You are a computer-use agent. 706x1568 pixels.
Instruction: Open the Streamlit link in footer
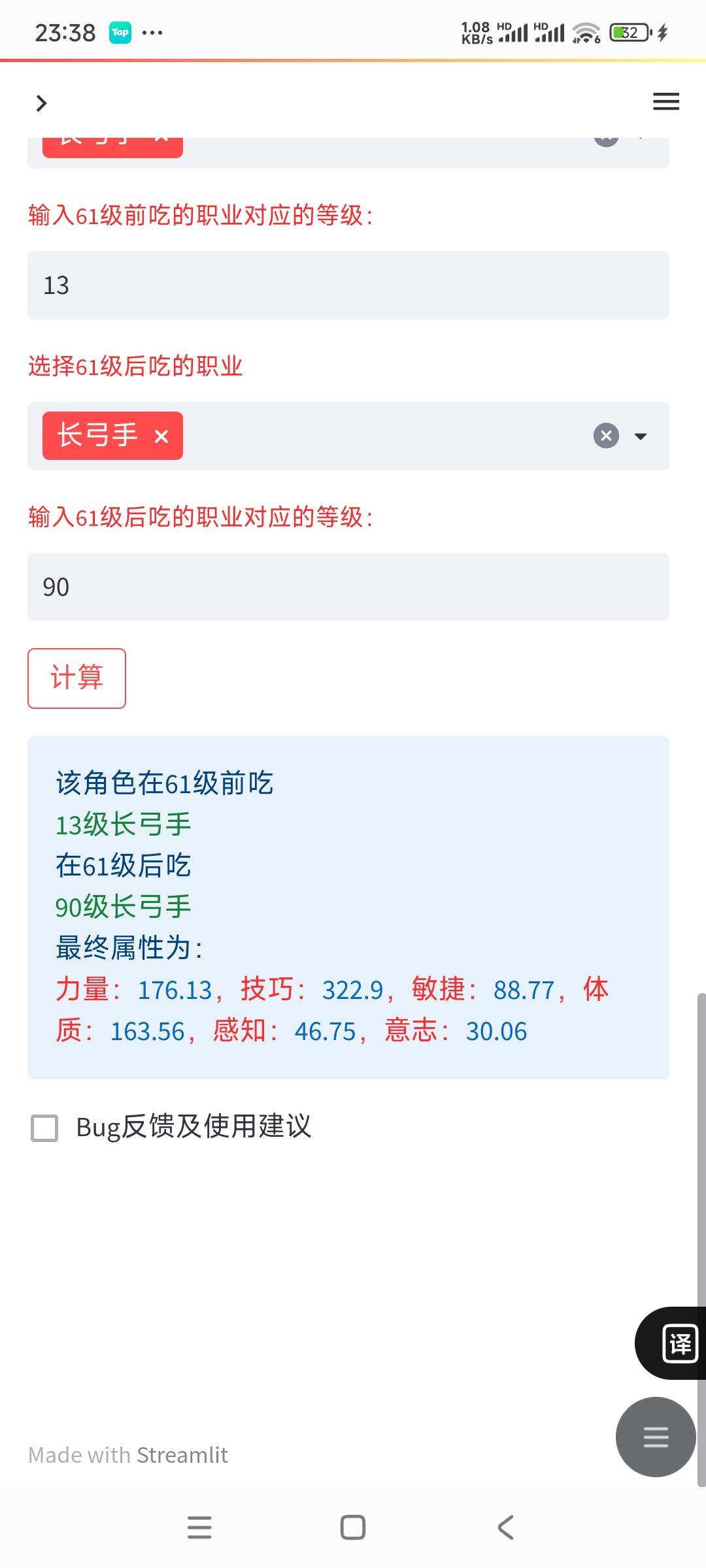coord(182,1455)
